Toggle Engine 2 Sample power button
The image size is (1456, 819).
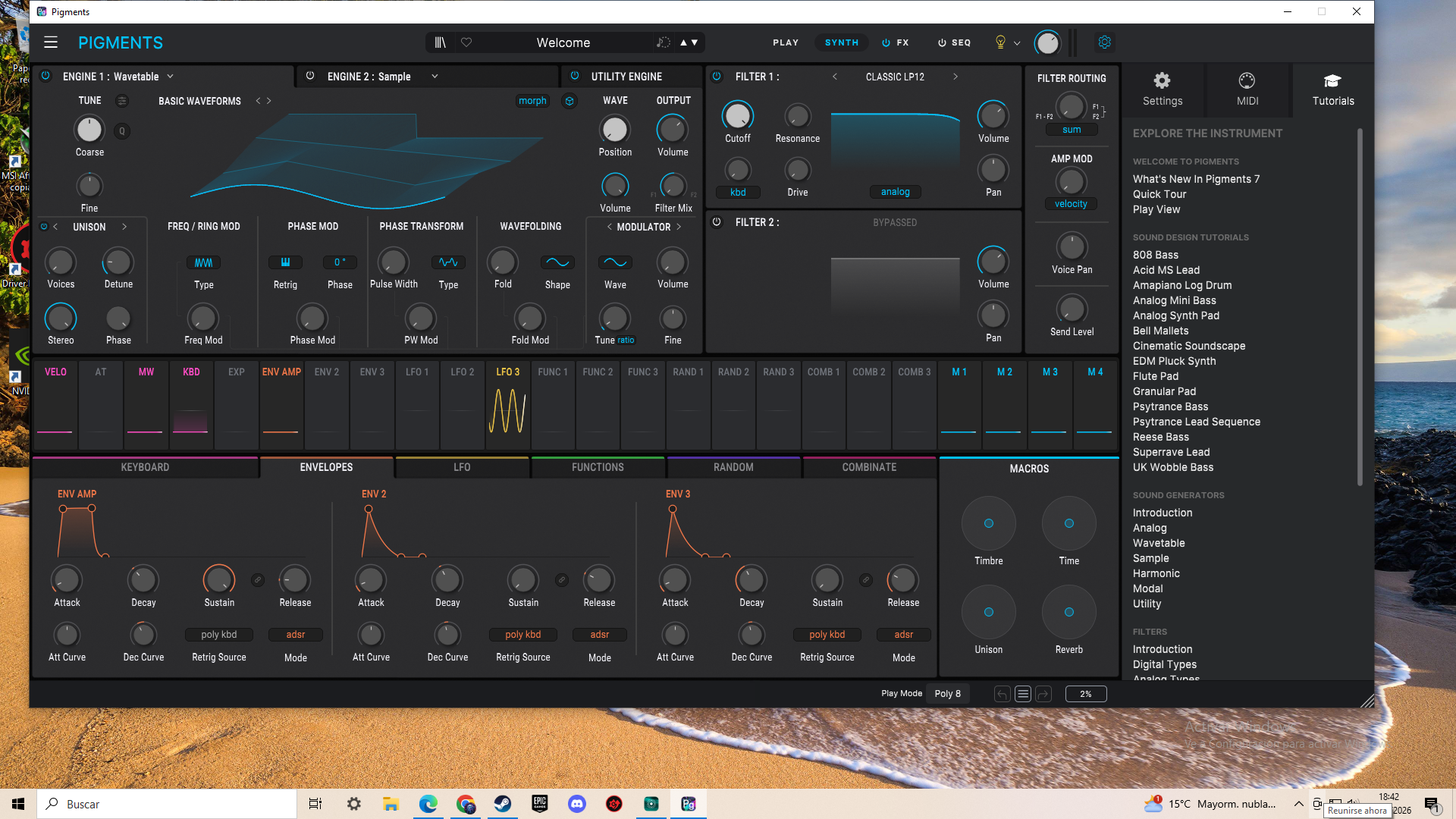[x=310, y=76]
